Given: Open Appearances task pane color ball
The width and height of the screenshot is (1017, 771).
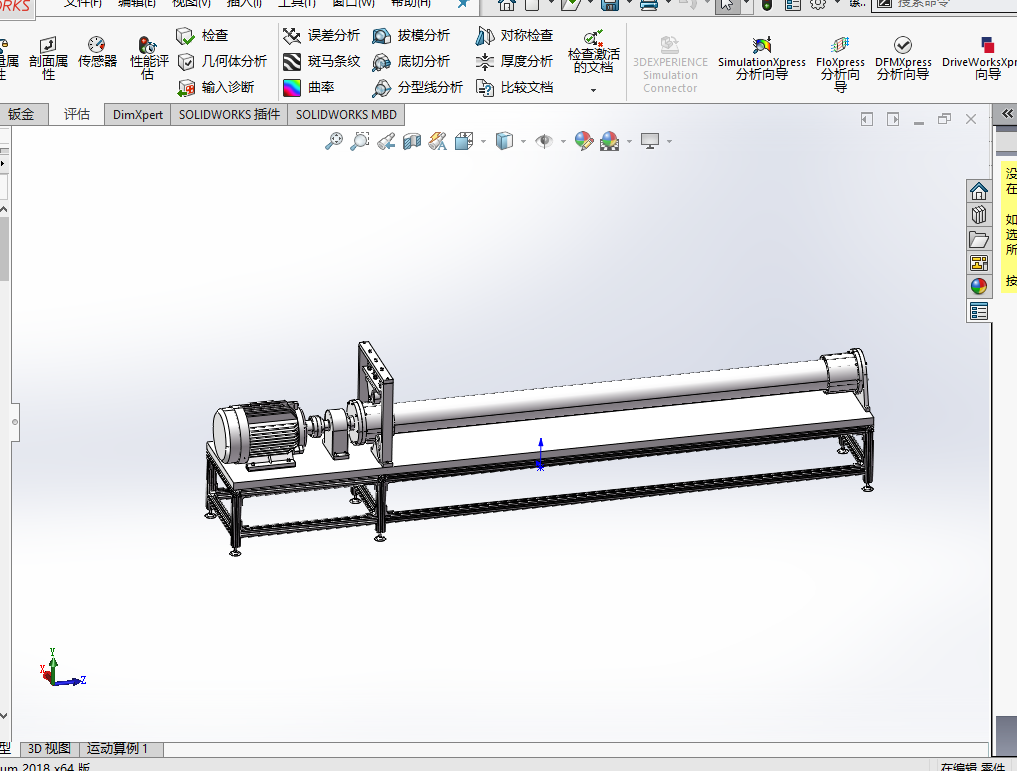Looking at the screenshot, I should (979, 286).
